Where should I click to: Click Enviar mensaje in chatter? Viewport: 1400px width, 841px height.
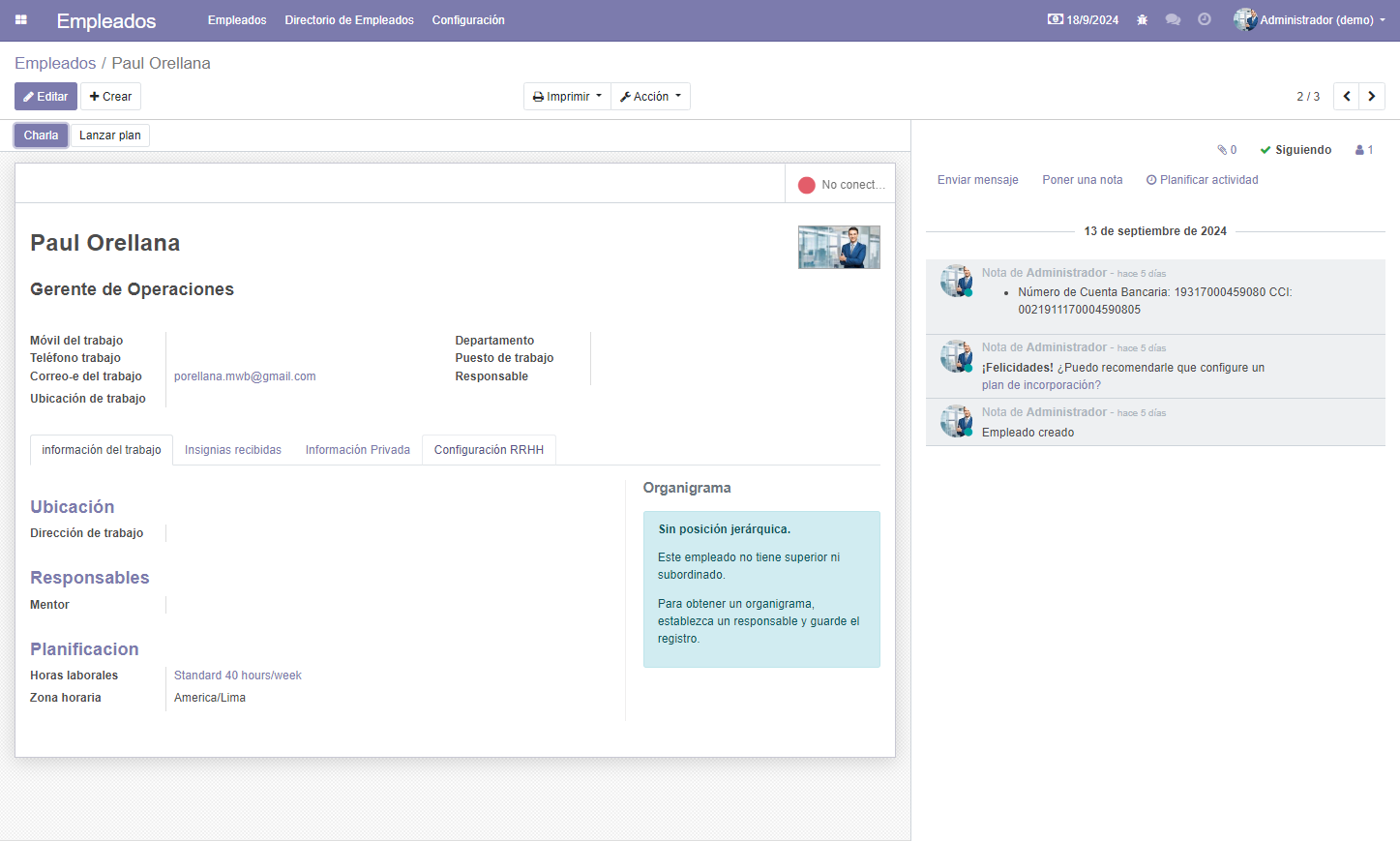(978, 180)
